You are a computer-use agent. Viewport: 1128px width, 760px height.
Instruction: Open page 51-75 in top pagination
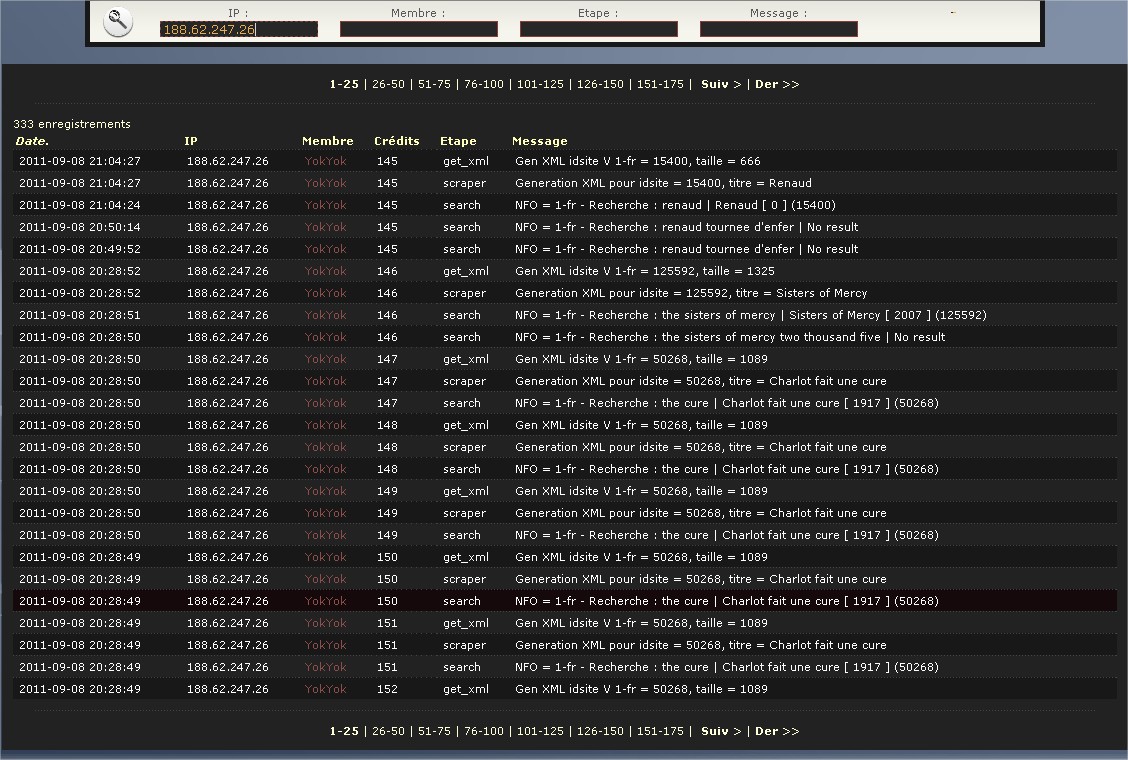pyautogui.click(x=435, y=84)
